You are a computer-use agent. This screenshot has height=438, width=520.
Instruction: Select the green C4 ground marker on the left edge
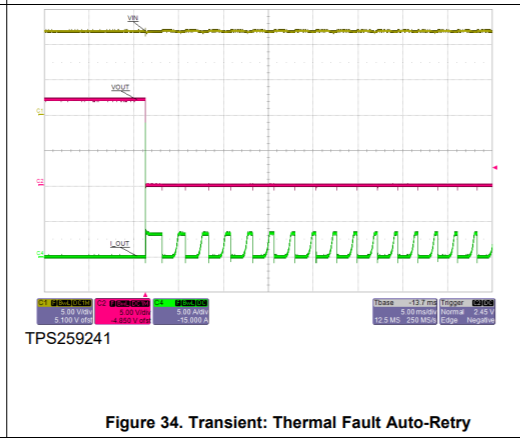[x=40, y=254]
